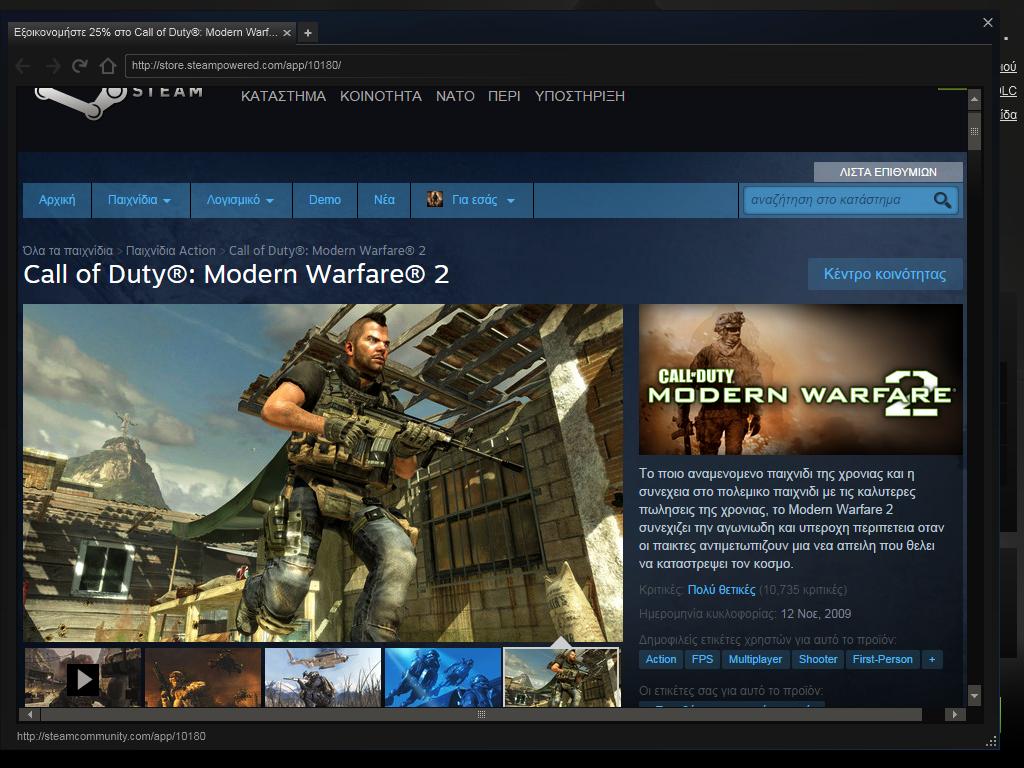Open the ΚΟΙΝΟΤΗΤΑ menu
This screenshot has height=768, width=1024.
pos(381,96)
